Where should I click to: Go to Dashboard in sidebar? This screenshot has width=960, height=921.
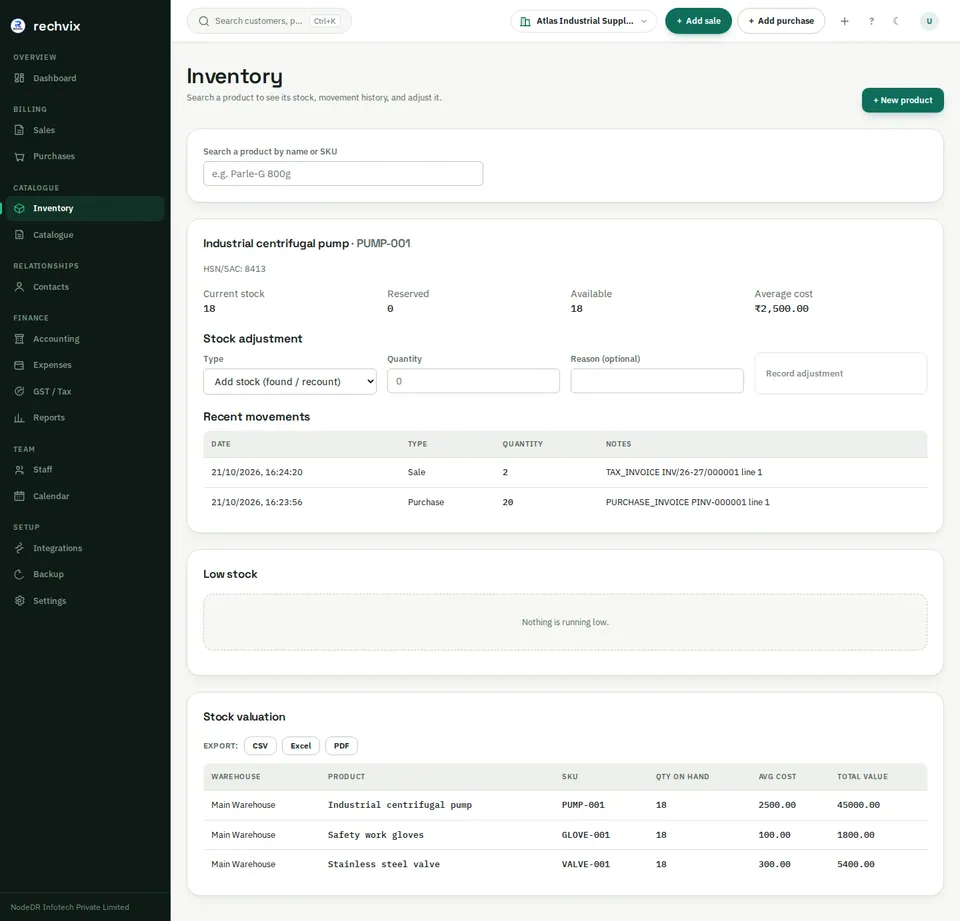84,78
